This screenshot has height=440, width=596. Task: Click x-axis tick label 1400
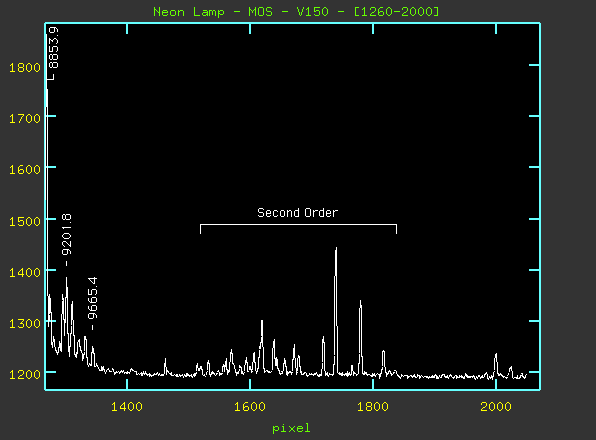[127, 407]
